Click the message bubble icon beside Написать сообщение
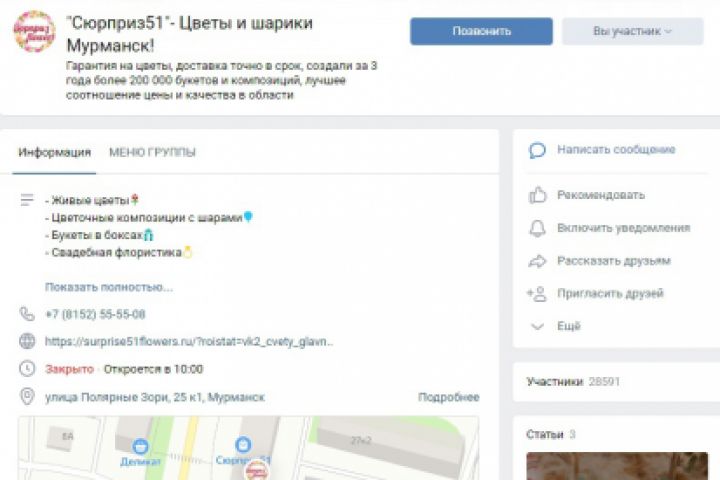 [537, 150]
